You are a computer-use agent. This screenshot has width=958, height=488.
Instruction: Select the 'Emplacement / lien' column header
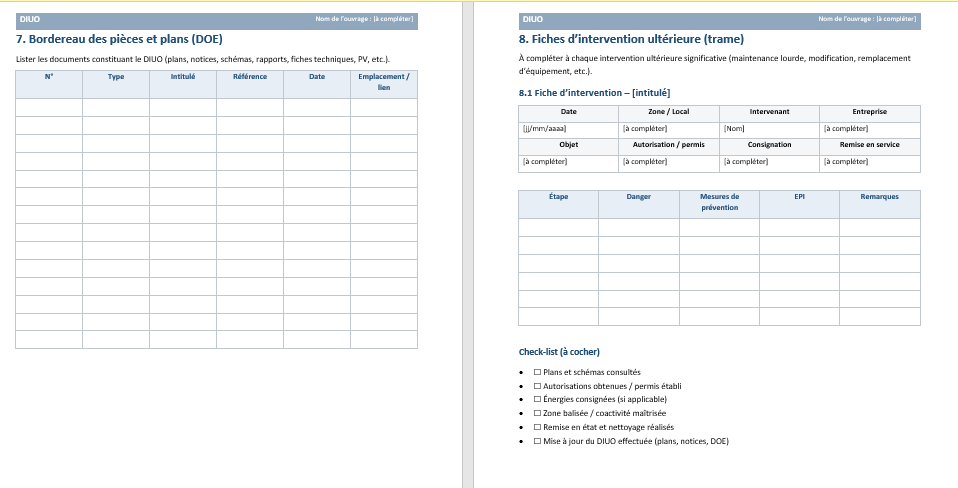383,82
